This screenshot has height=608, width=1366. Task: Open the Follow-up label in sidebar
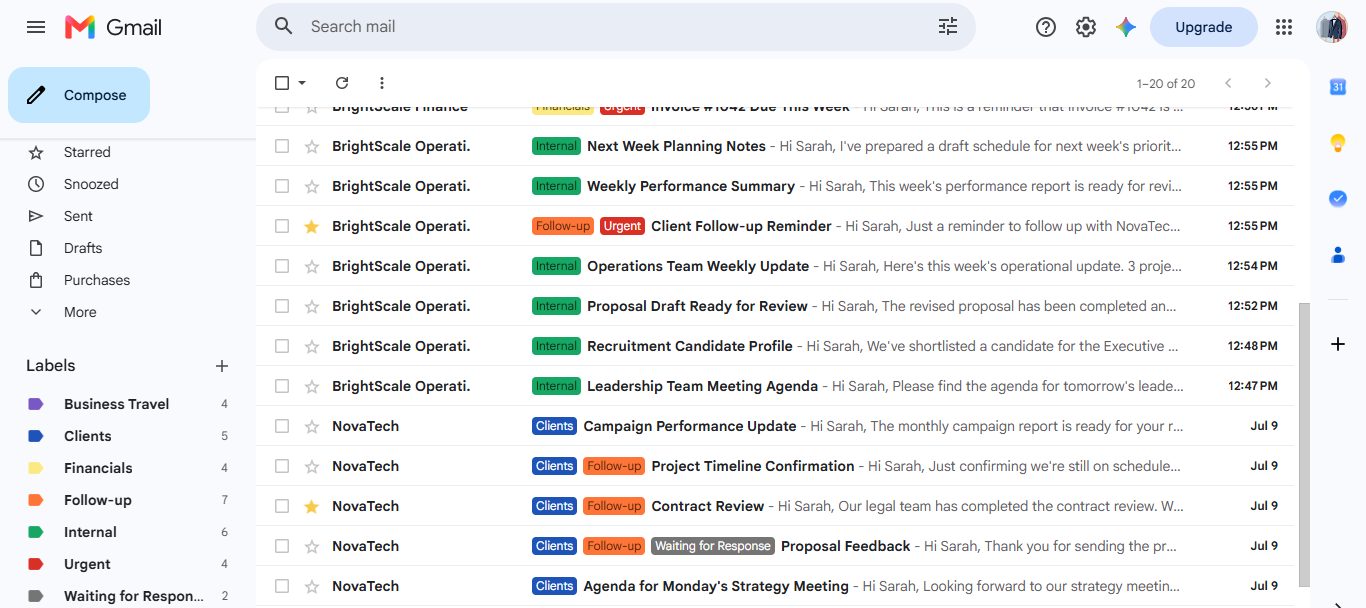(98, 500)
